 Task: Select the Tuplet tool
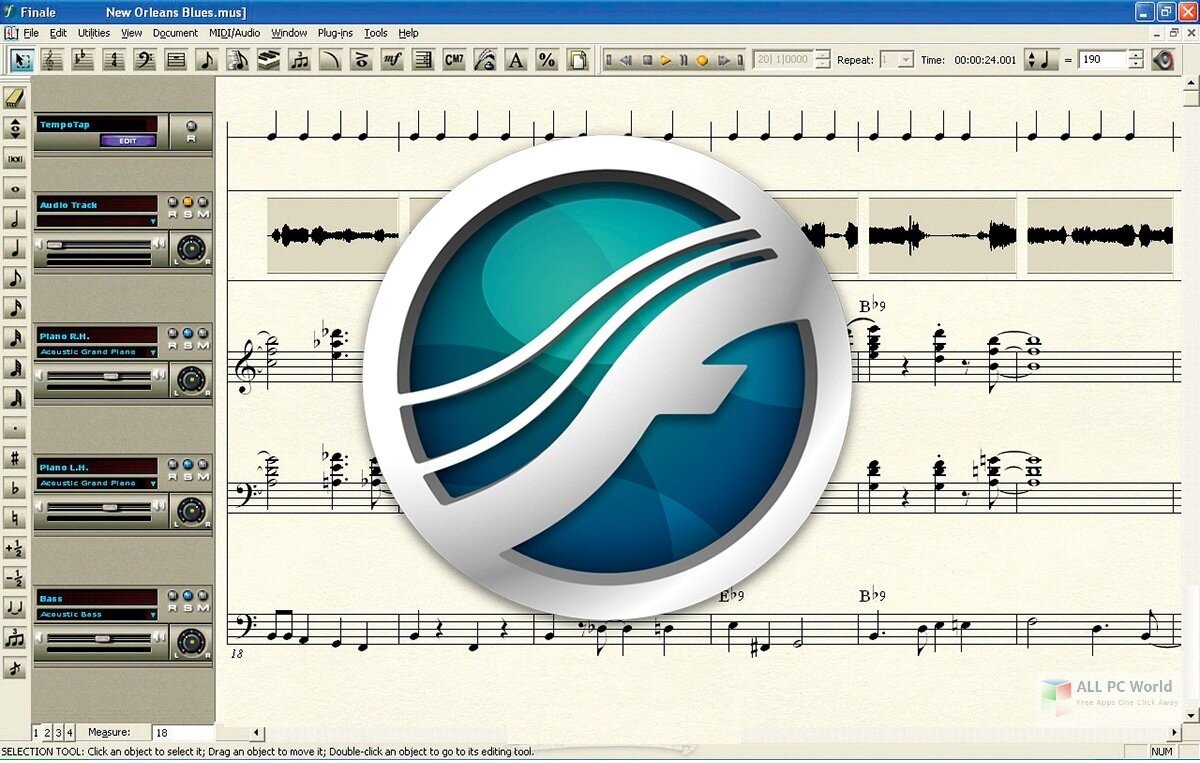[300, 60]
